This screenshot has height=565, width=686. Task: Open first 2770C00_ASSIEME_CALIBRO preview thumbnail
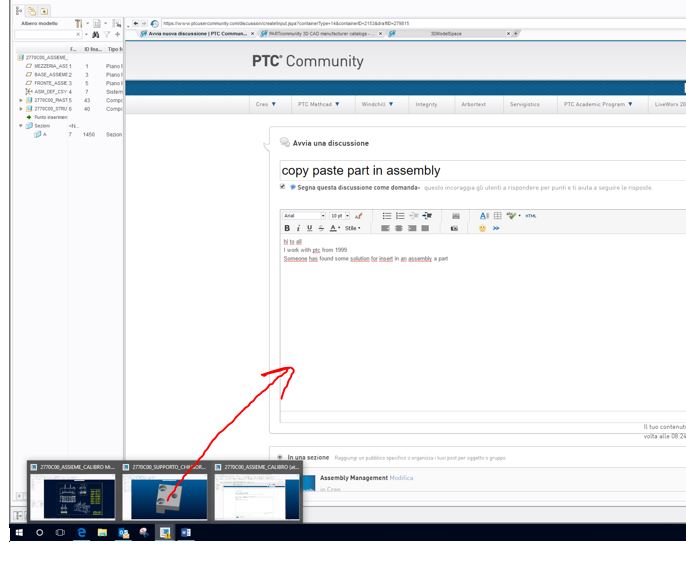pyautogui.click(x=73, y=491)
